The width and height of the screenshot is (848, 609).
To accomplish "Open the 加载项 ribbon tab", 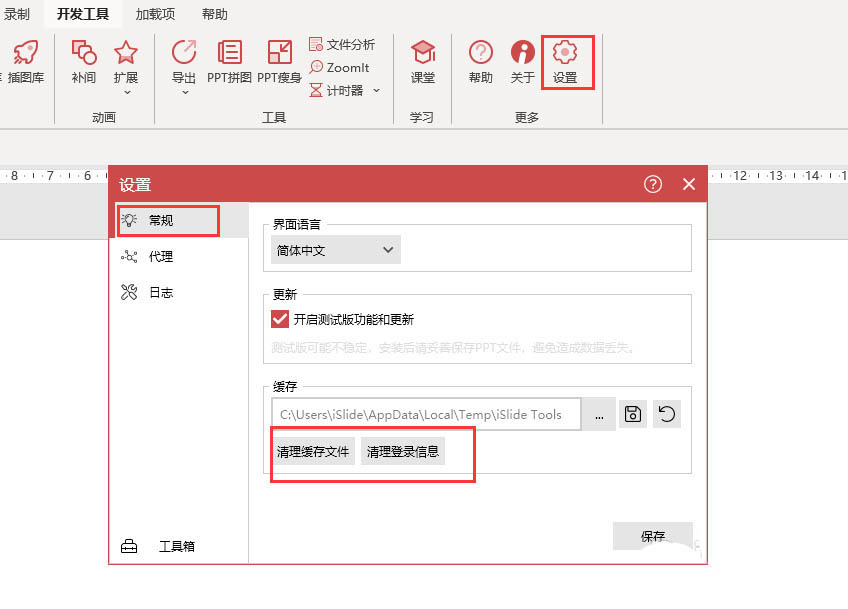I will (155, 14).
